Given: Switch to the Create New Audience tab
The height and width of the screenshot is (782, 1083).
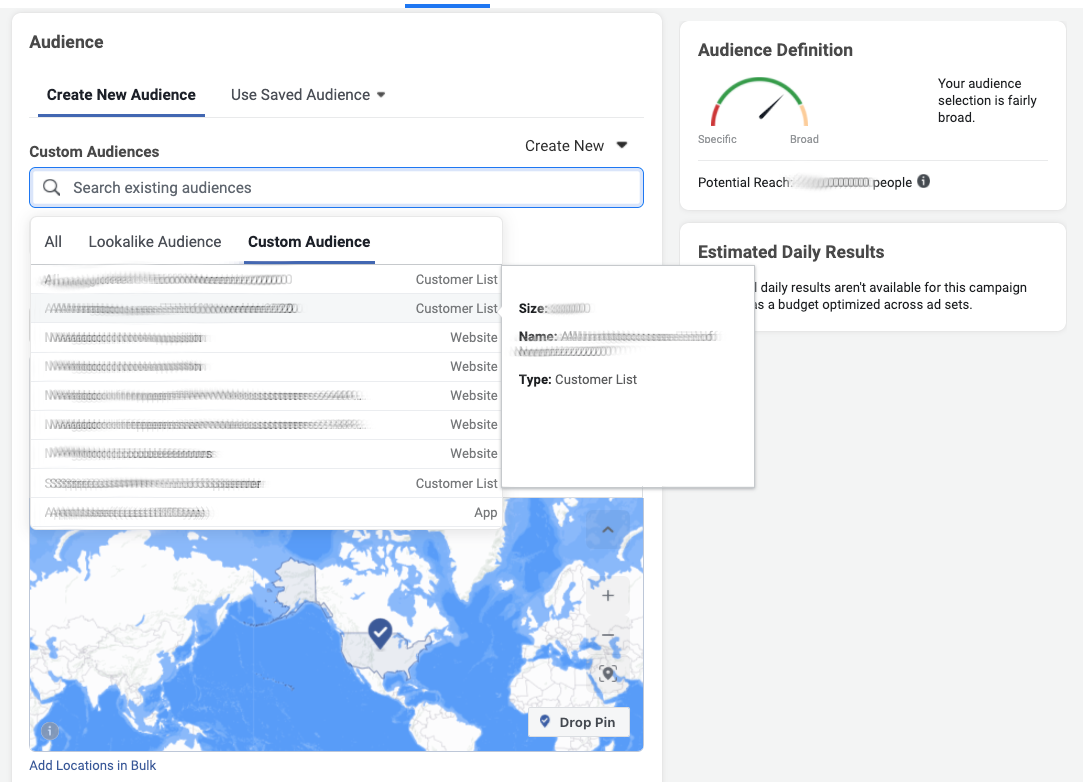Looking at the screenshot, I should [x=121, y=95].
